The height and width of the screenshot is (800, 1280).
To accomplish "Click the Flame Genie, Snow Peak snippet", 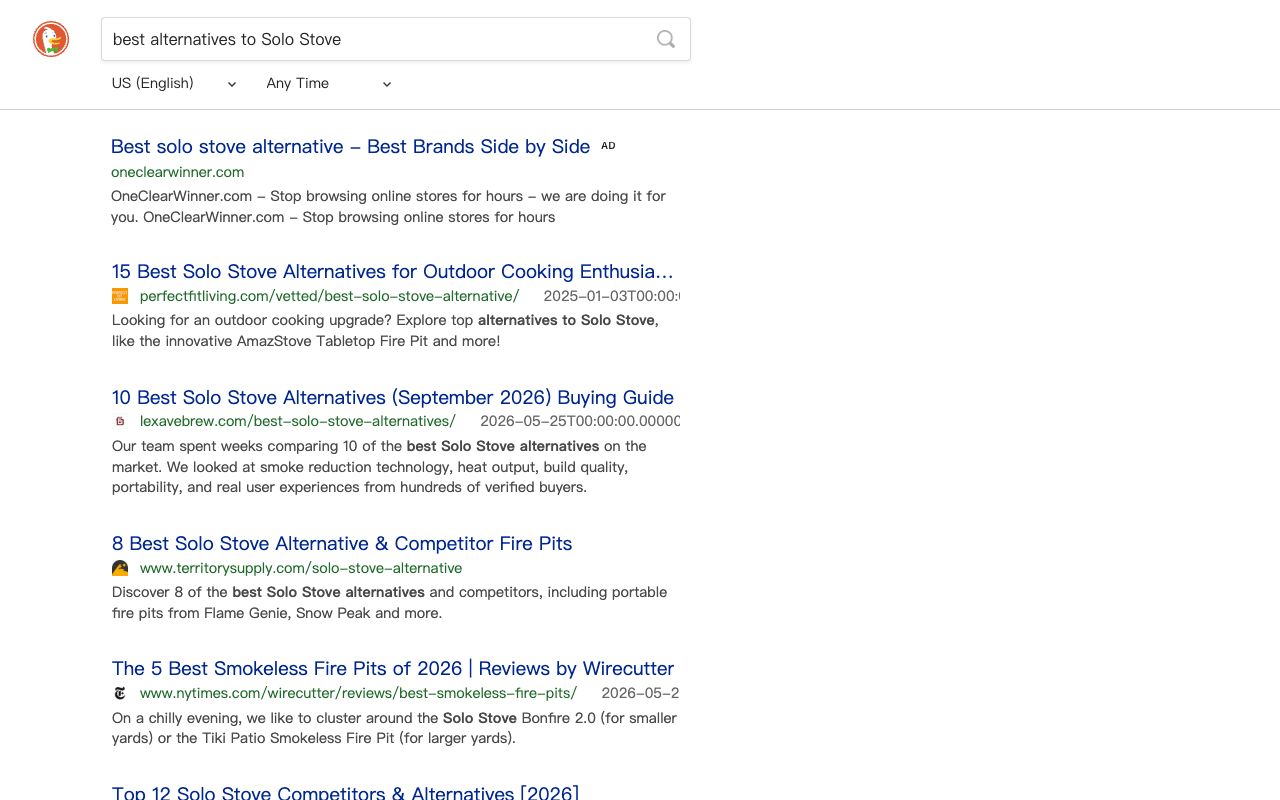I will coord(389,602).
